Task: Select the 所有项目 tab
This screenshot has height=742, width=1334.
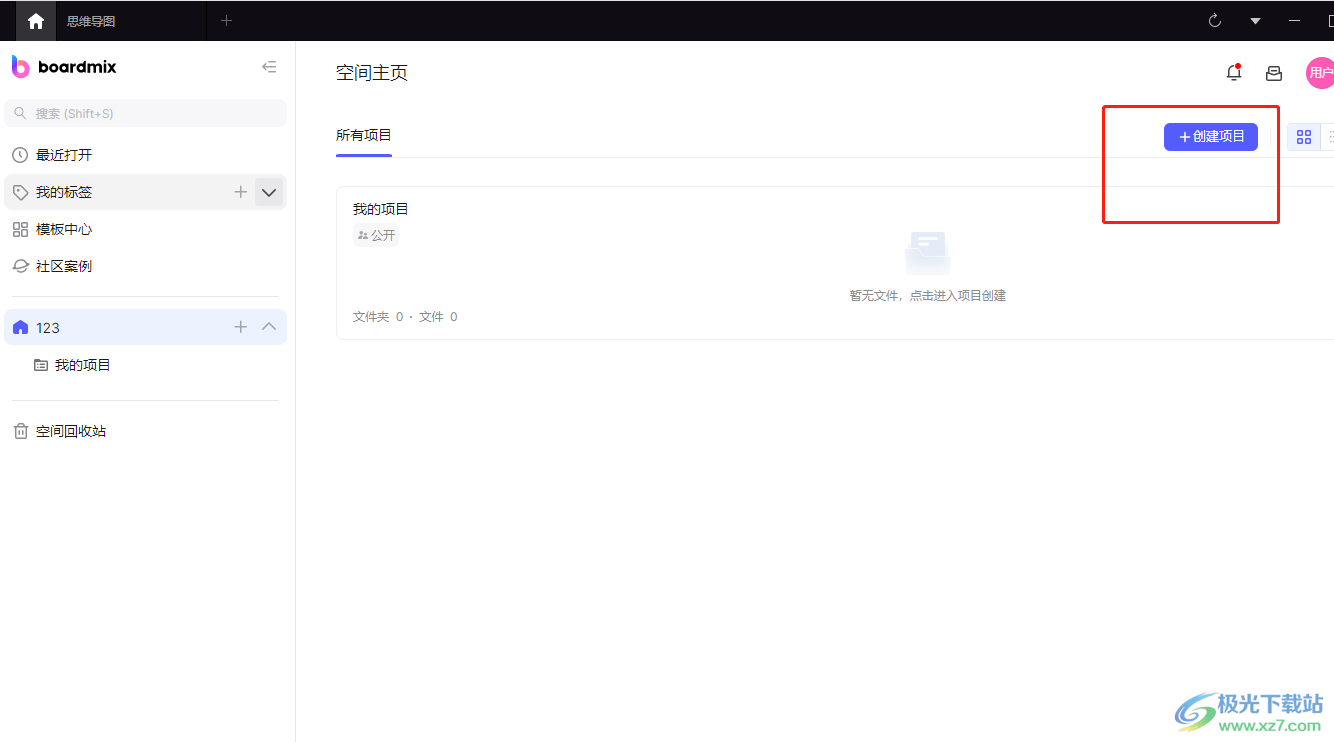Action: click(364, 136)
